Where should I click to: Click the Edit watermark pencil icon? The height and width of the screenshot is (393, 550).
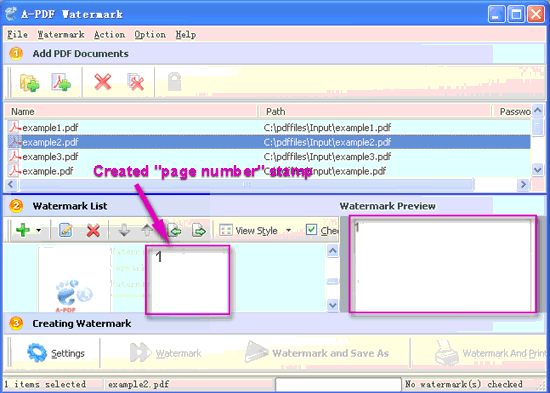66,230
